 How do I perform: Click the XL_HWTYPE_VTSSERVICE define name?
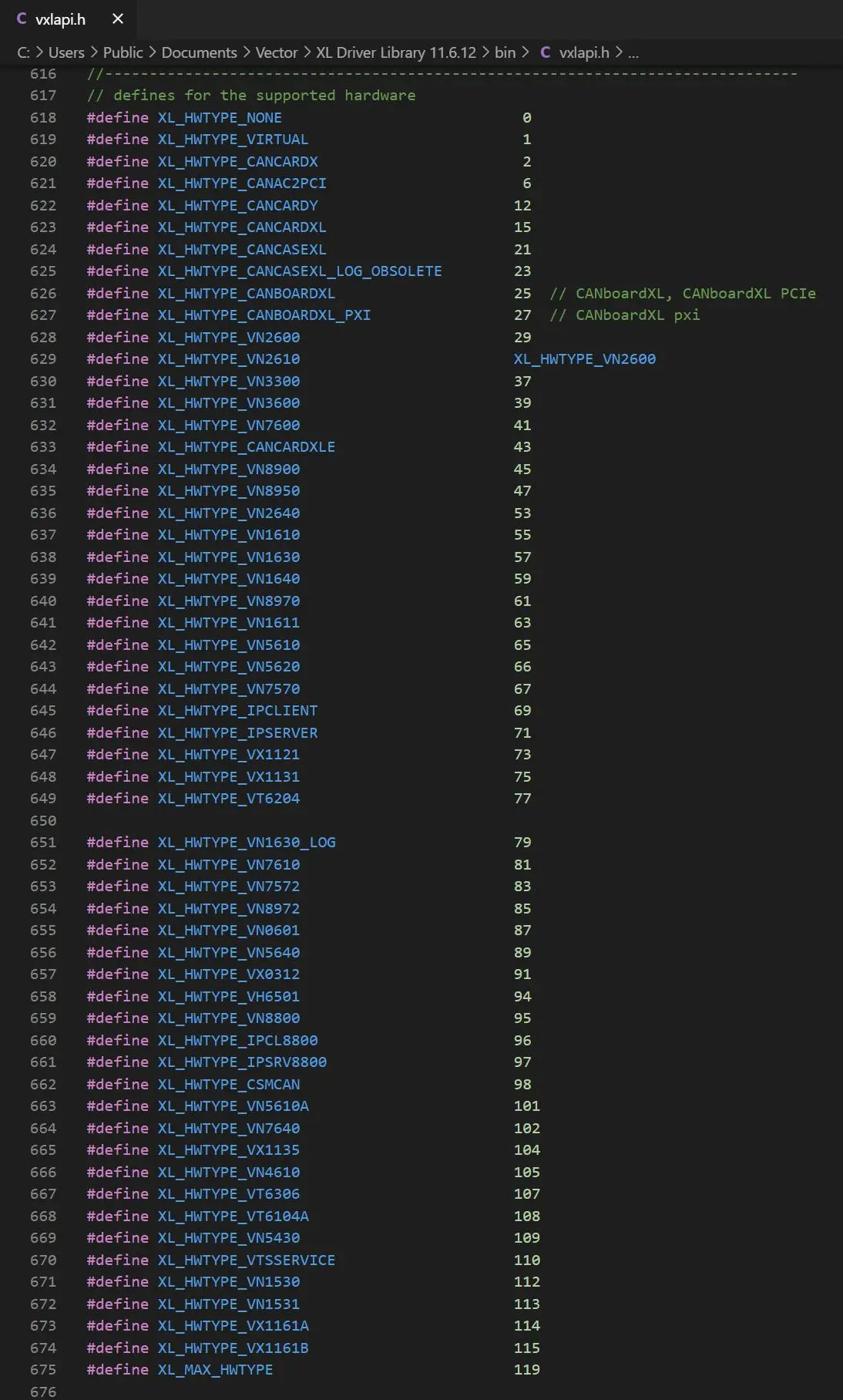[x=247, y=1260]
